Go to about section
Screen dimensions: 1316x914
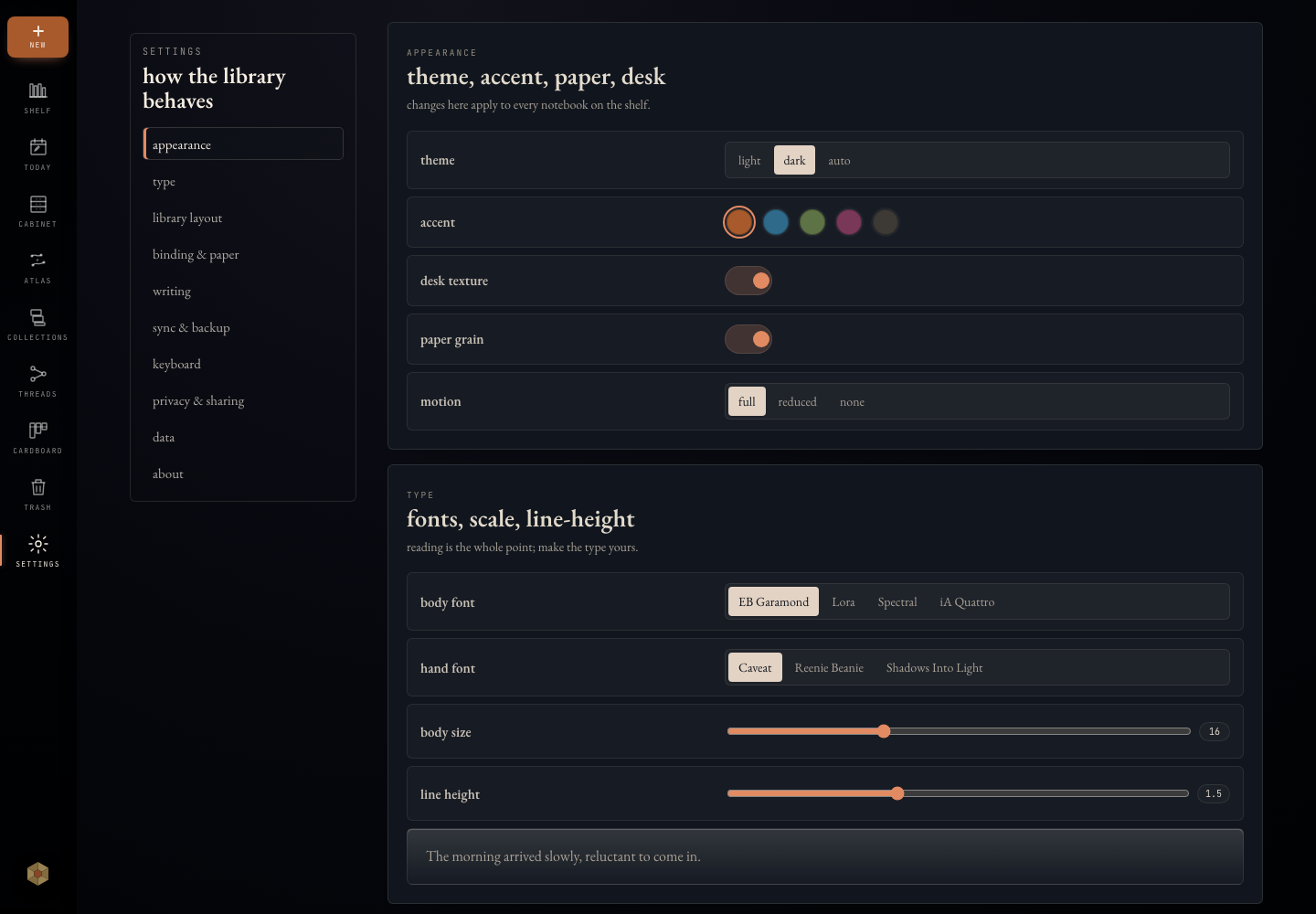pyautogui.click(x=243, y=473)
